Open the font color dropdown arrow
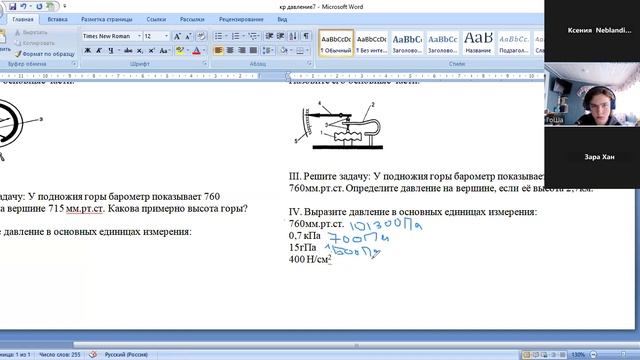The width and height of the screenshot is (640, 360). (x=204, y=51)
